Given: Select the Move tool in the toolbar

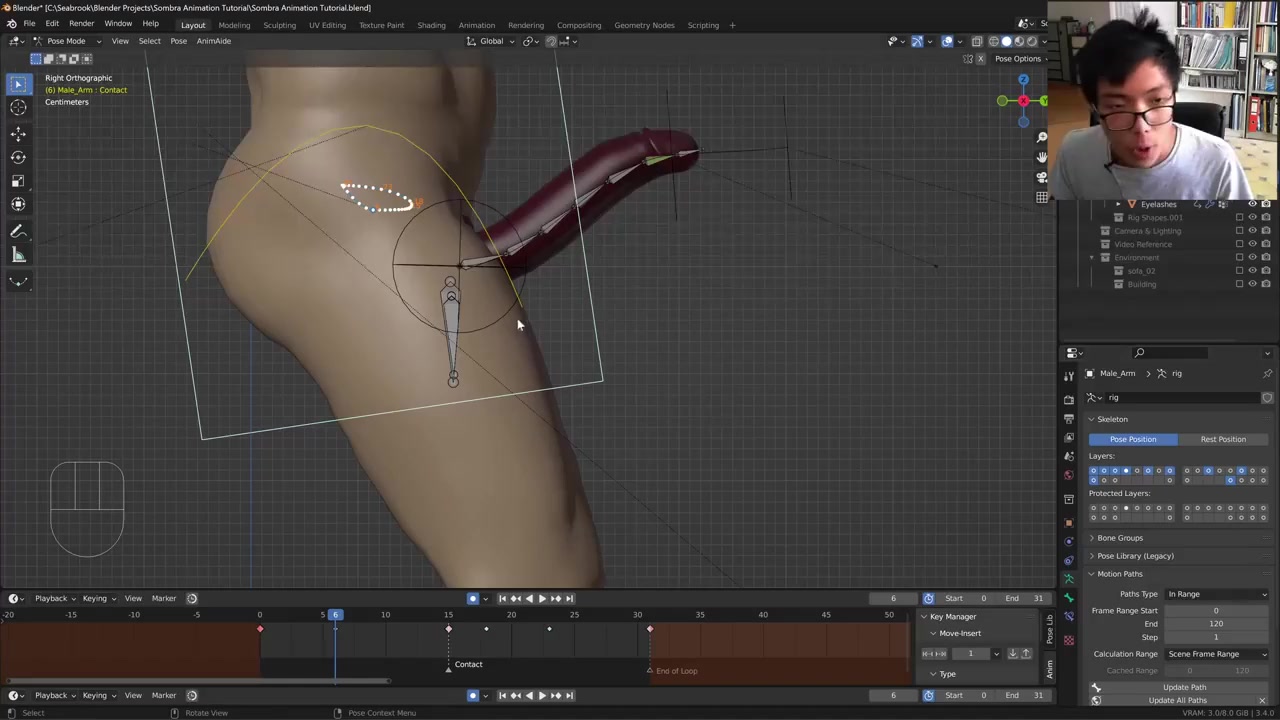Looking at the screenshot, I should (x=18, y=133).
